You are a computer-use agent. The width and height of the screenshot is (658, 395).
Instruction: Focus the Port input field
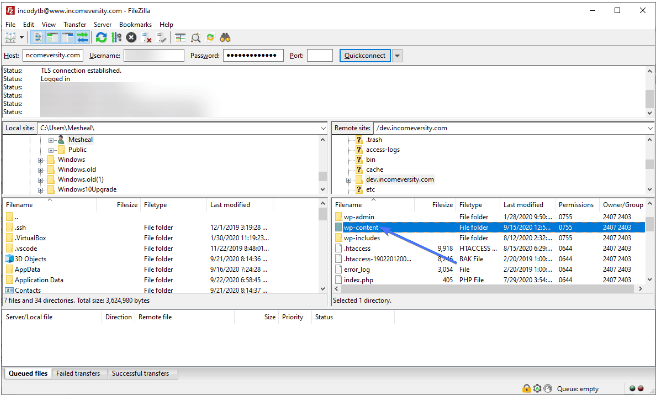coord(320,55)
